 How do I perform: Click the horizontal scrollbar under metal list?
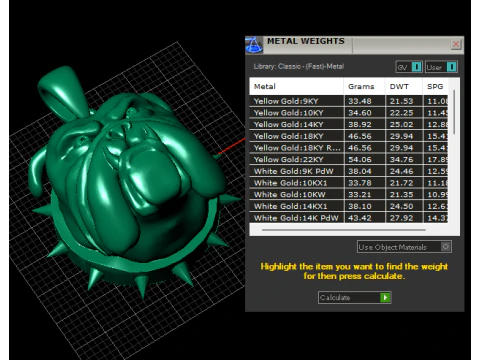[x=344, y=230]
